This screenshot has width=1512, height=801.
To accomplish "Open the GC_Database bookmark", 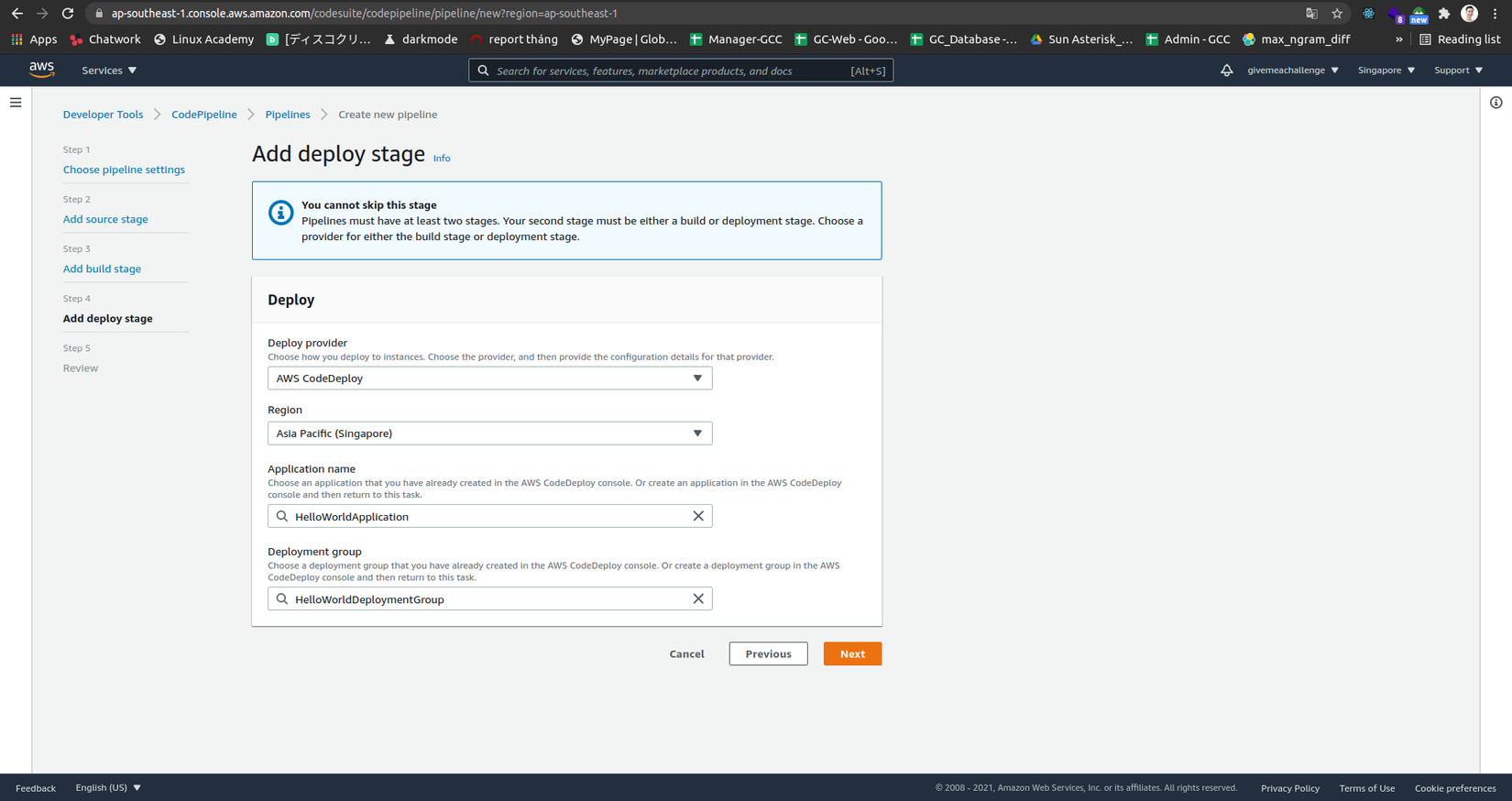I will 963,39.
